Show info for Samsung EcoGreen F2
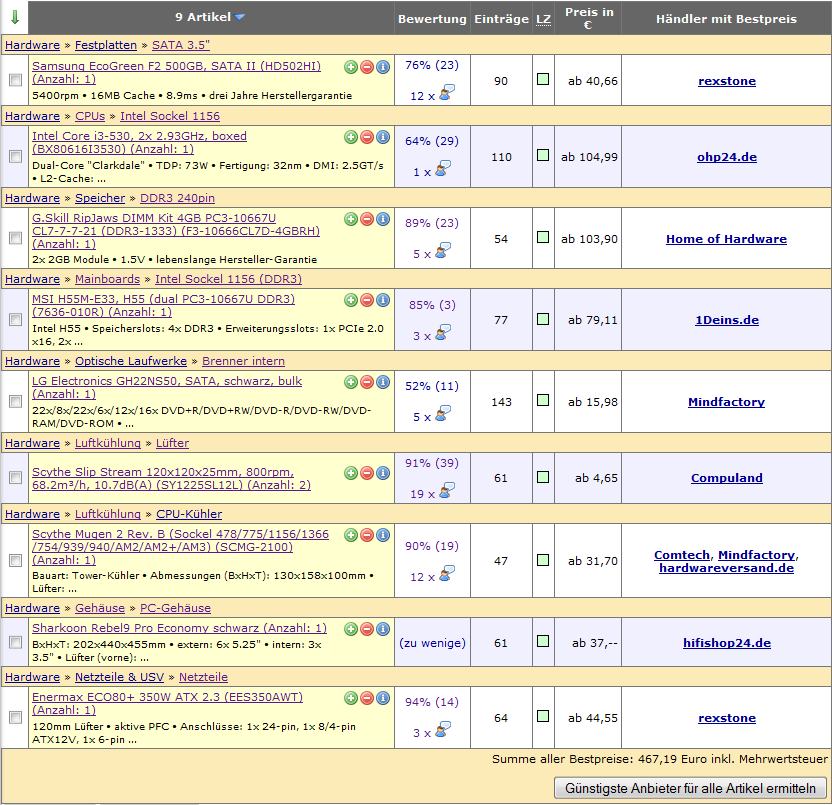This screenshot has width=832, height=805. tap(383, 67)
